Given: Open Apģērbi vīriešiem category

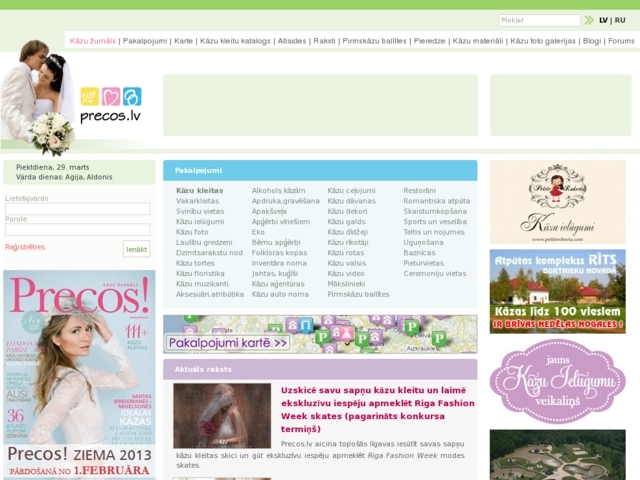Looking at the screenshot, I should tap(281, 222).
